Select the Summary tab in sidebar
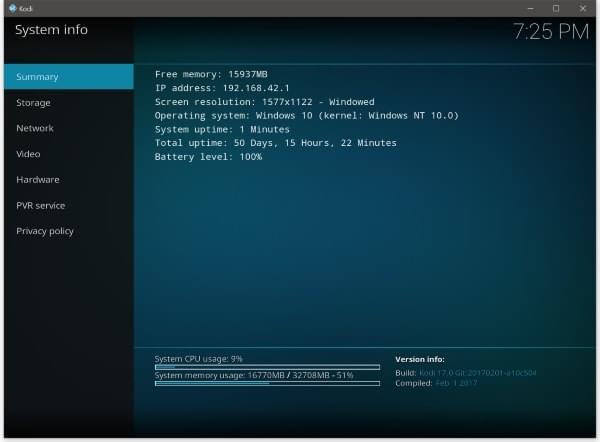 [67, 77]
